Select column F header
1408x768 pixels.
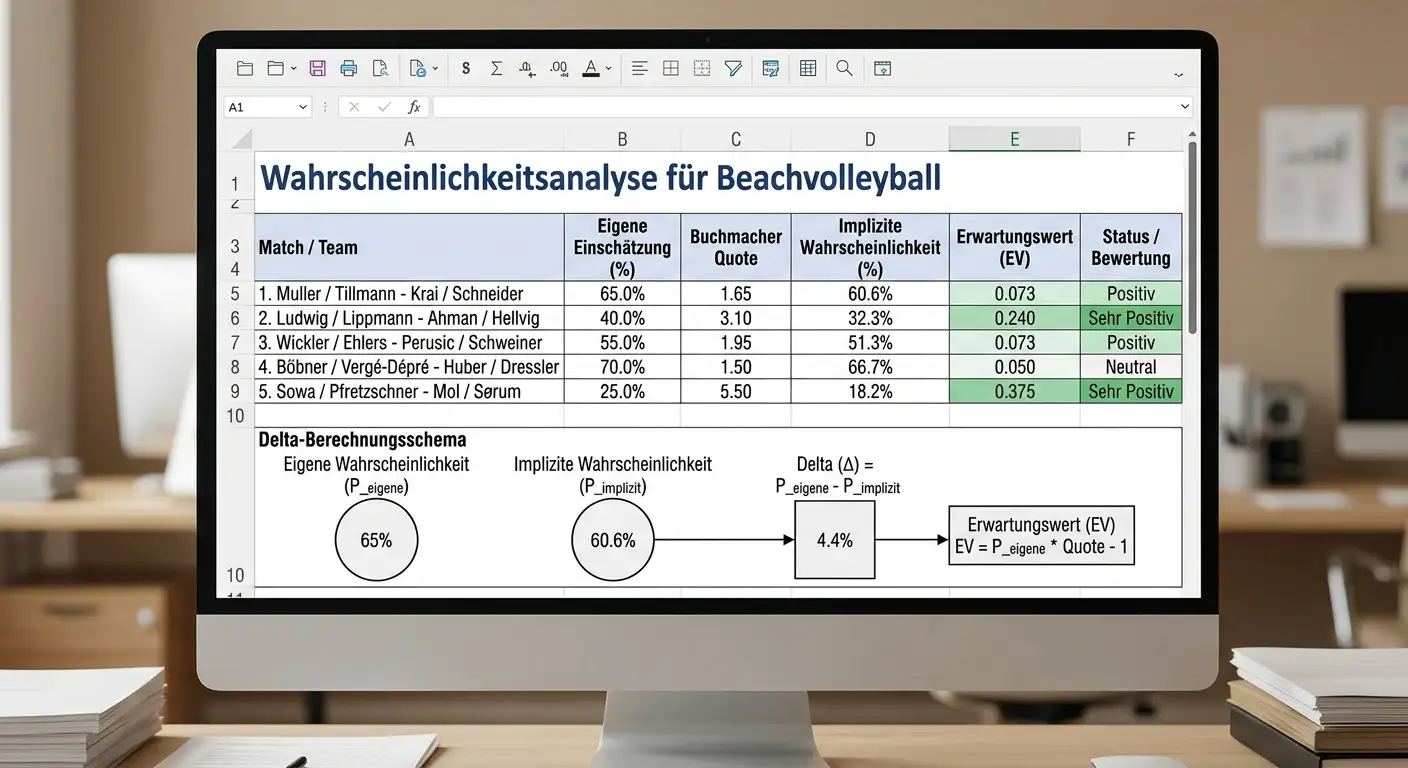(x=1131, y=139)
